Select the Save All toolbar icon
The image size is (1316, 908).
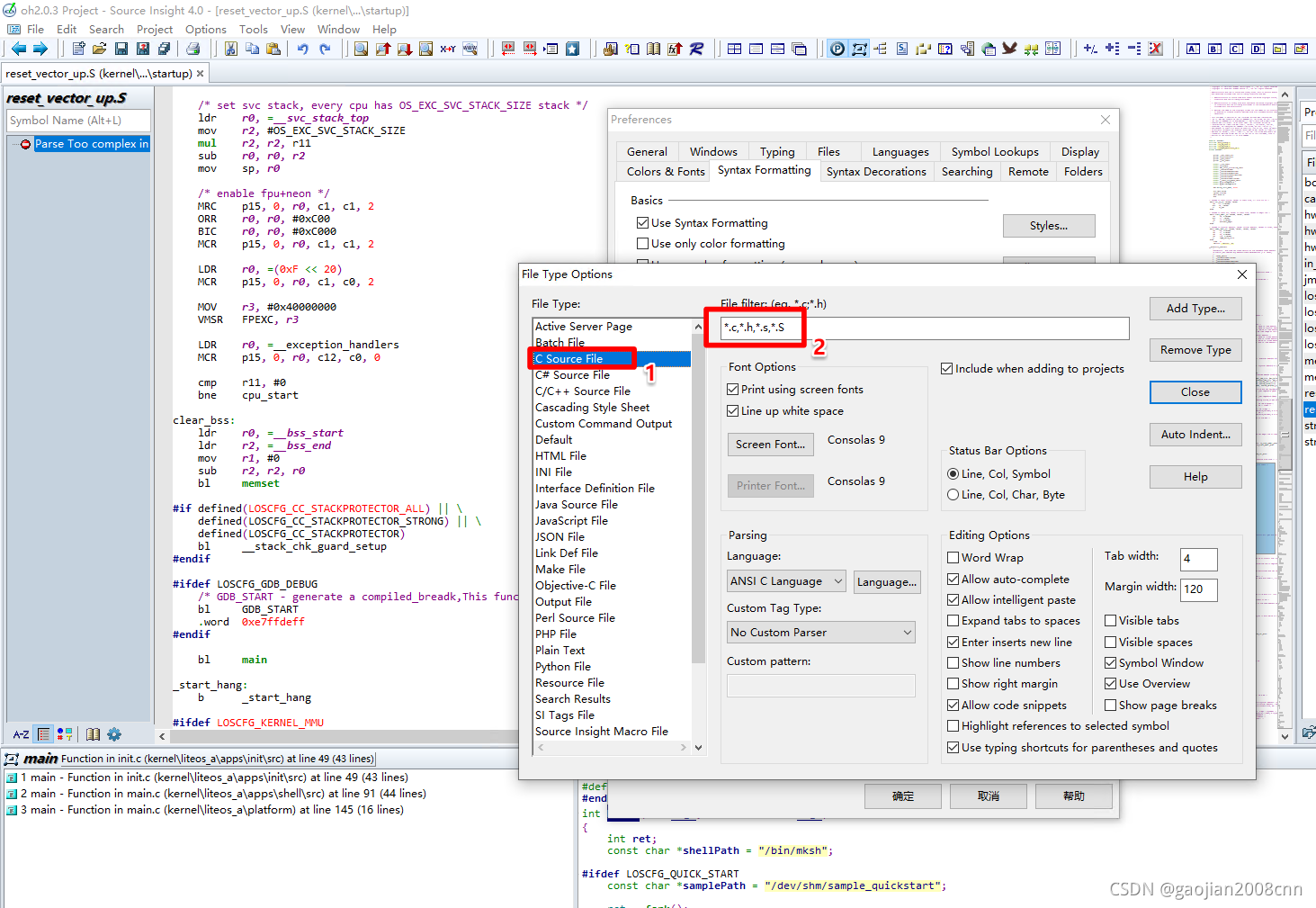pyautogui.click(x=164, y=49)
